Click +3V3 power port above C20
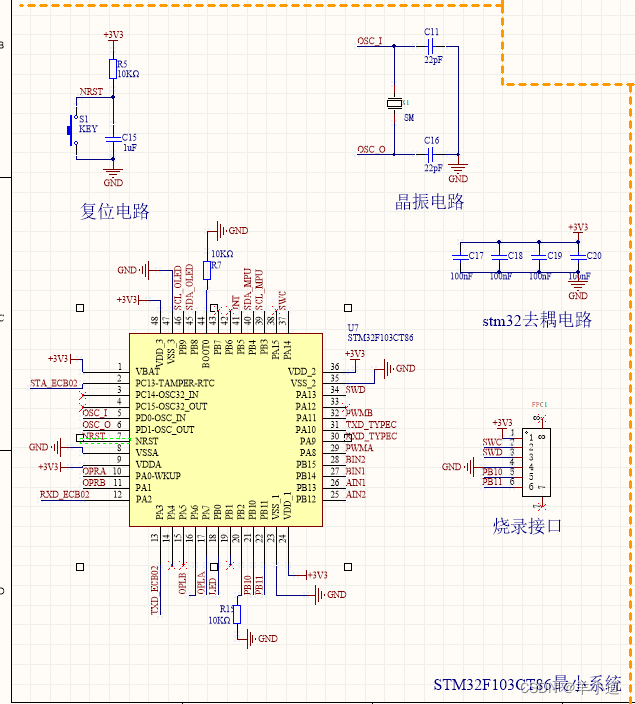 click(578, 228)
